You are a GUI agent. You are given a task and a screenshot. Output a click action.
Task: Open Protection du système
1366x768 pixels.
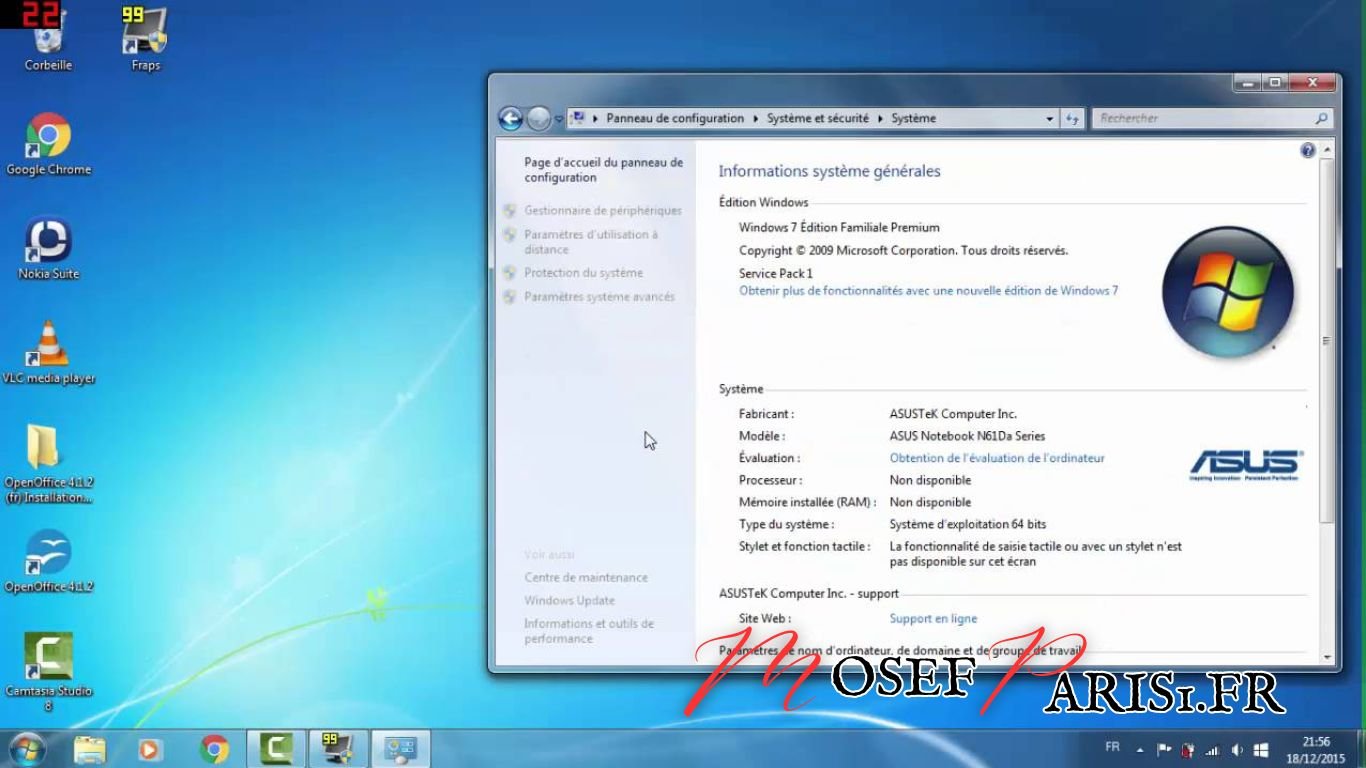tap(584, 273)
